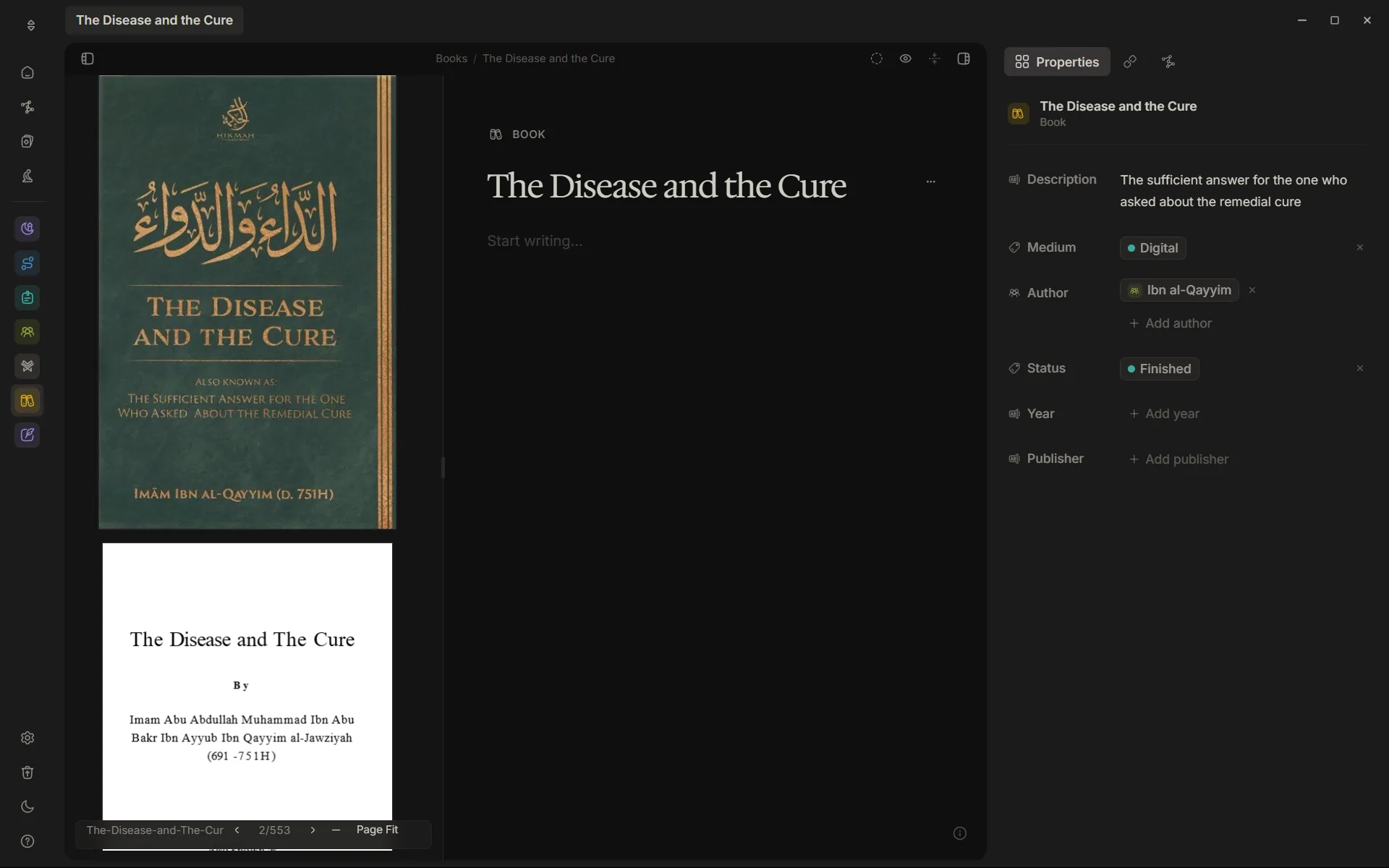Click the Author property label
Image resolution: width=1389 pixels, height=868 pixels.
pyautogui.click(x=1047, y=293)
